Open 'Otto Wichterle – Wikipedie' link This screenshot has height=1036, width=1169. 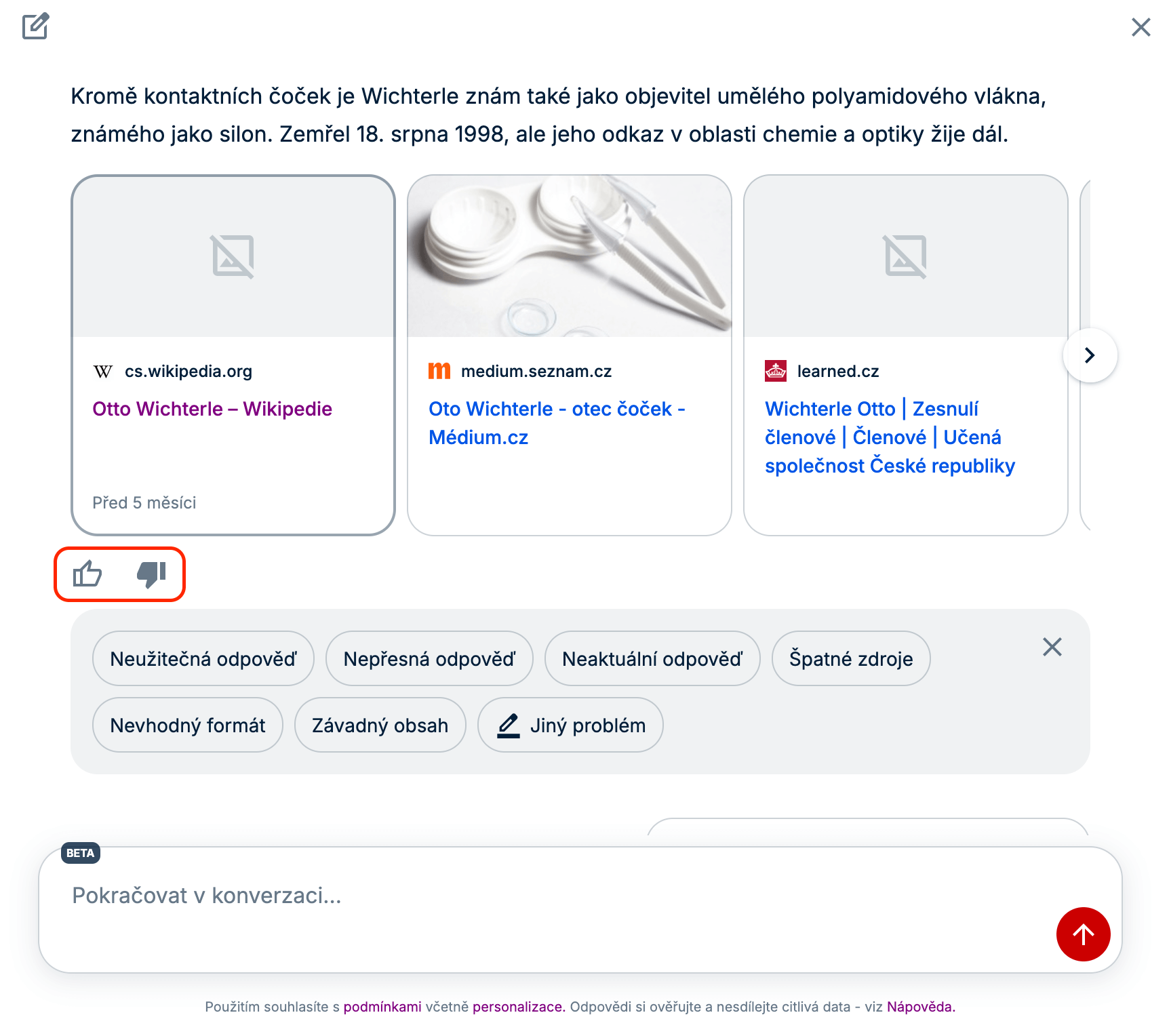[x=212, y=409]
